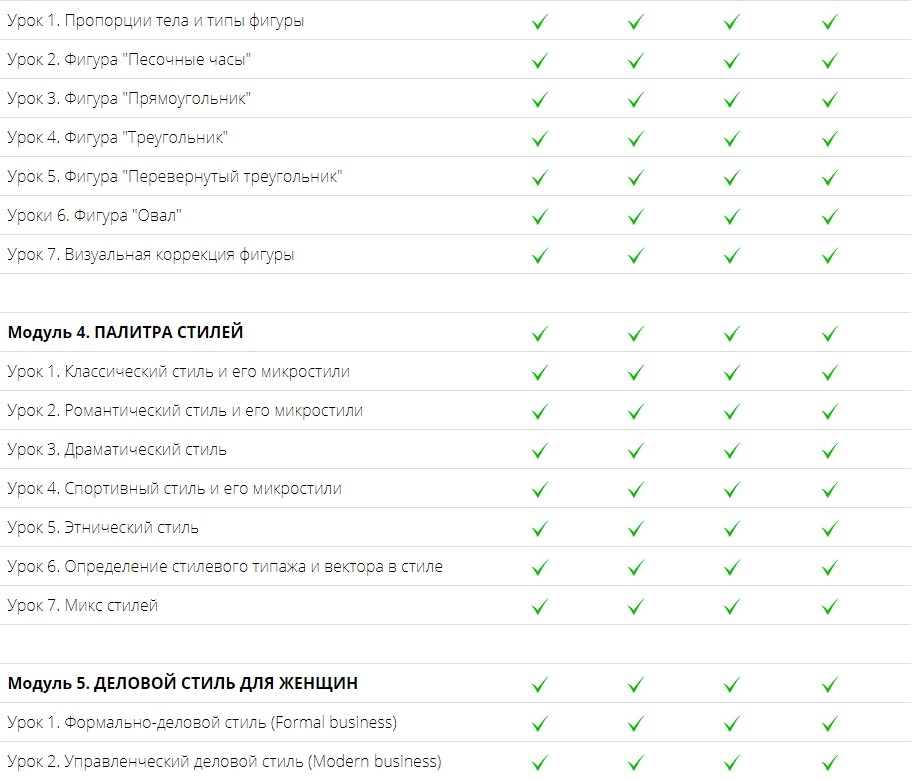
Task: Click first checkmark in Пропорции тела row
Action: tap(540, 22)
